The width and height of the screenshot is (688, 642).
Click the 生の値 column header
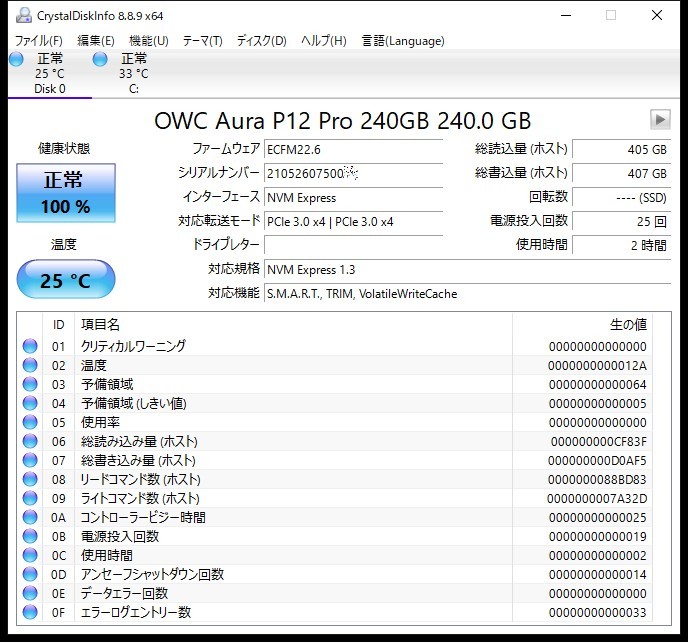[x=628, y=325]
